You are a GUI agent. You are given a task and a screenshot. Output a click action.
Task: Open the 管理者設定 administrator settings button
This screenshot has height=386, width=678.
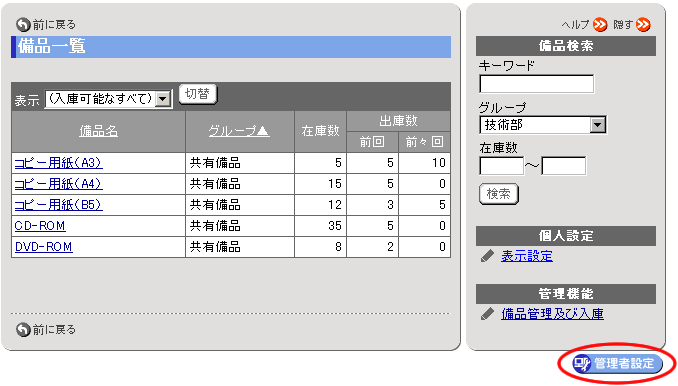tap(617, 364)
